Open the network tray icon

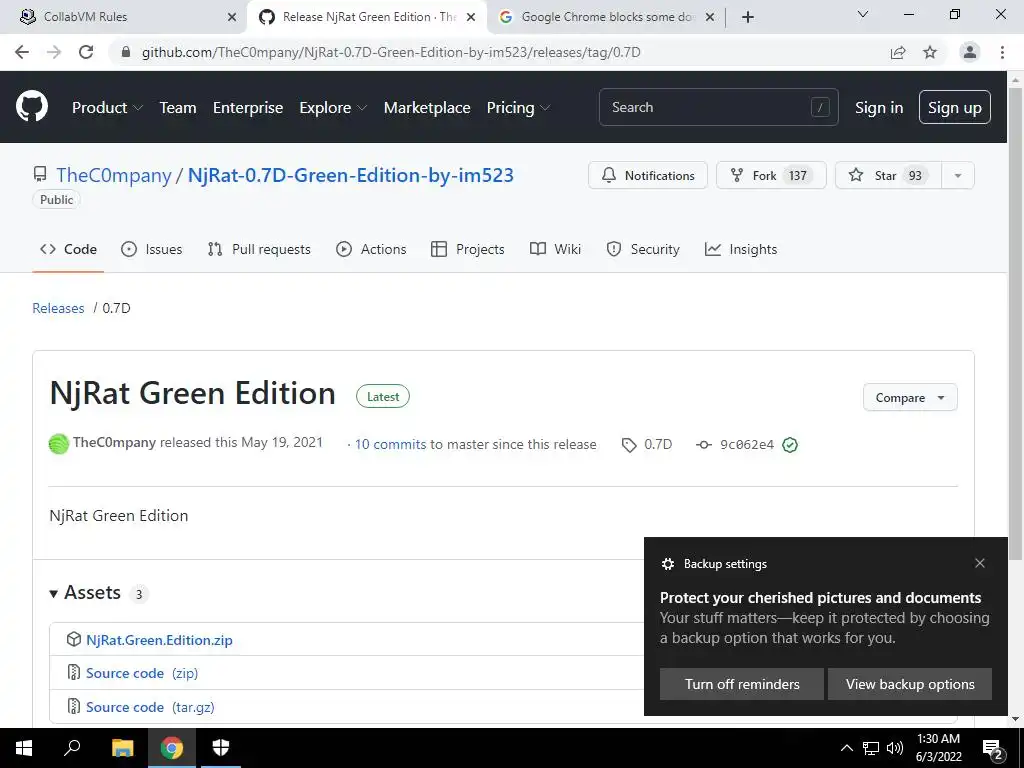871,748
